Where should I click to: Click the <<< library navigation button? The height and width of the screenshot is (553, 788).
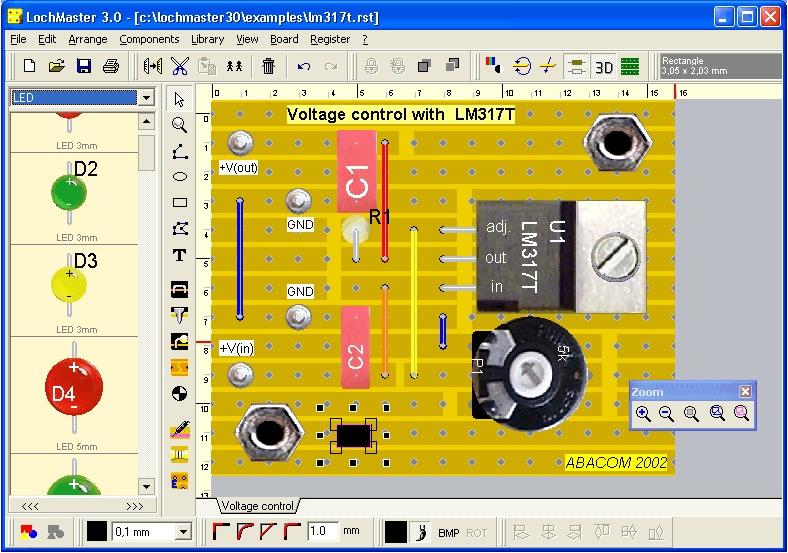click(x=30, y=506)
